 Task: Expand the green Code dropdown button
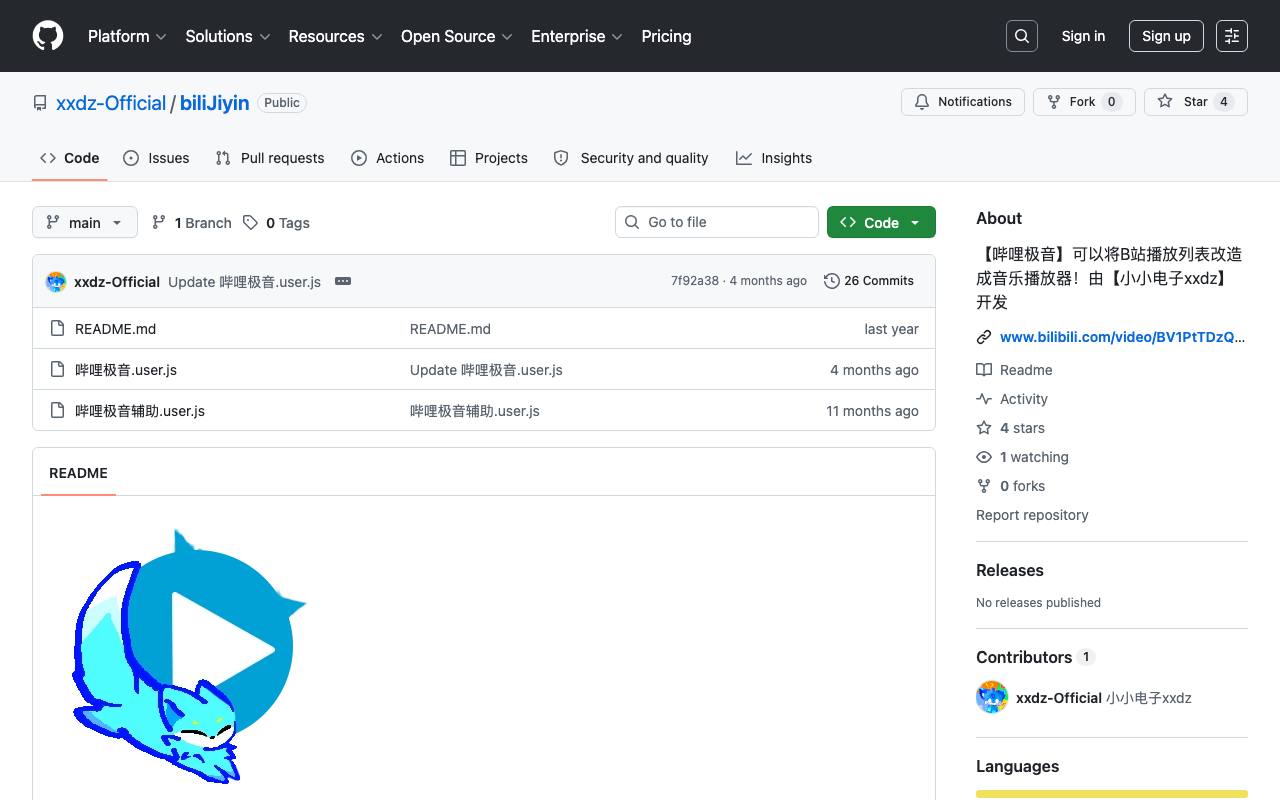tap(881, 222)
